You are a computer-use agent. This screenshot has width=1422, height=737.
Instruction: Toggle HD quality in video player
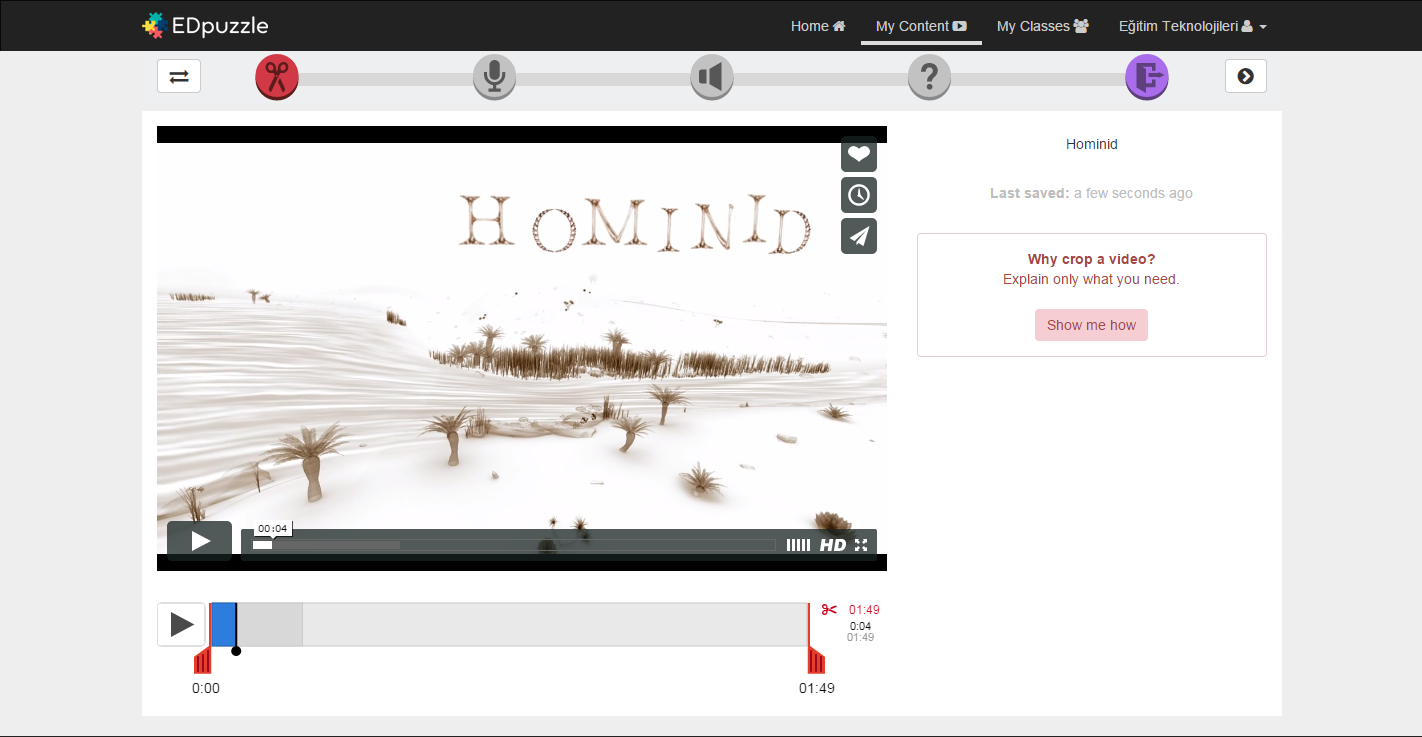(833, 545)
